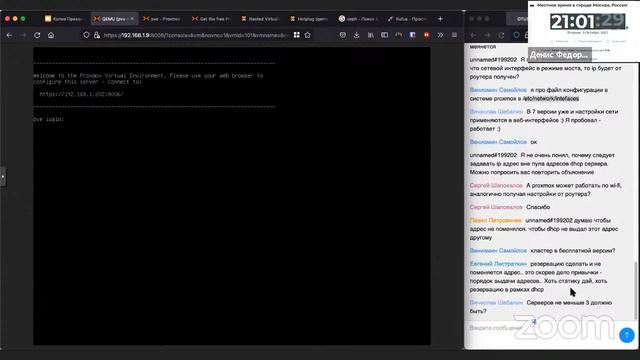This screenshot has height=360, width=640.
Task: Switch to the Nested Virtualization tab
Action: (260, 19)
